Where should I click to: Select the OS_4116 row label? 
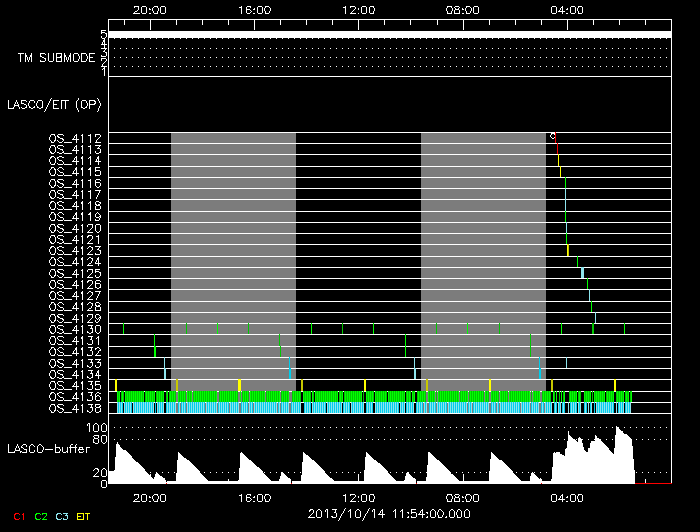coord(75,183)
